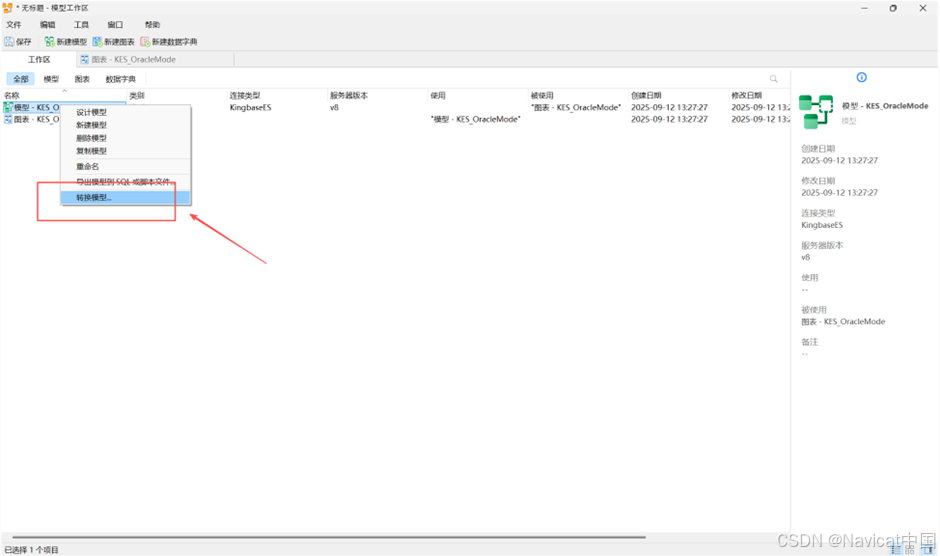The image size is (940, 556).
Task: Click 图表 - KES_OracleMode under 被使用 in details
Action: click(843, 321)
